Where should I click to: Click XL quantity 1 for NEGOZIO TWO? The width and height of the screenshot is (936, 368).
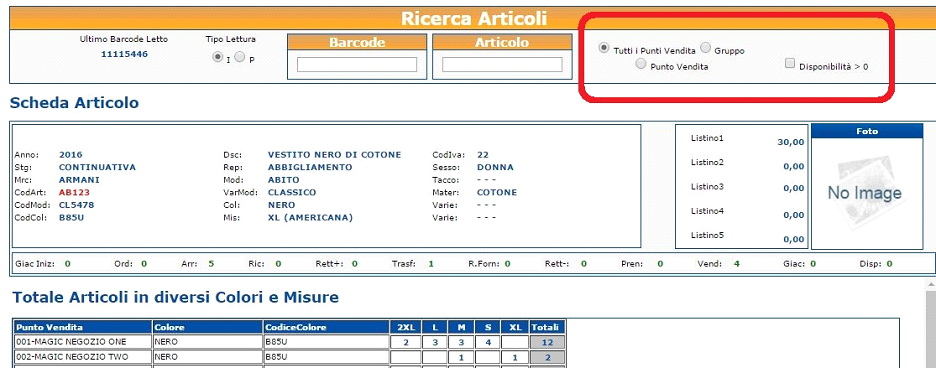click(515, 357)
